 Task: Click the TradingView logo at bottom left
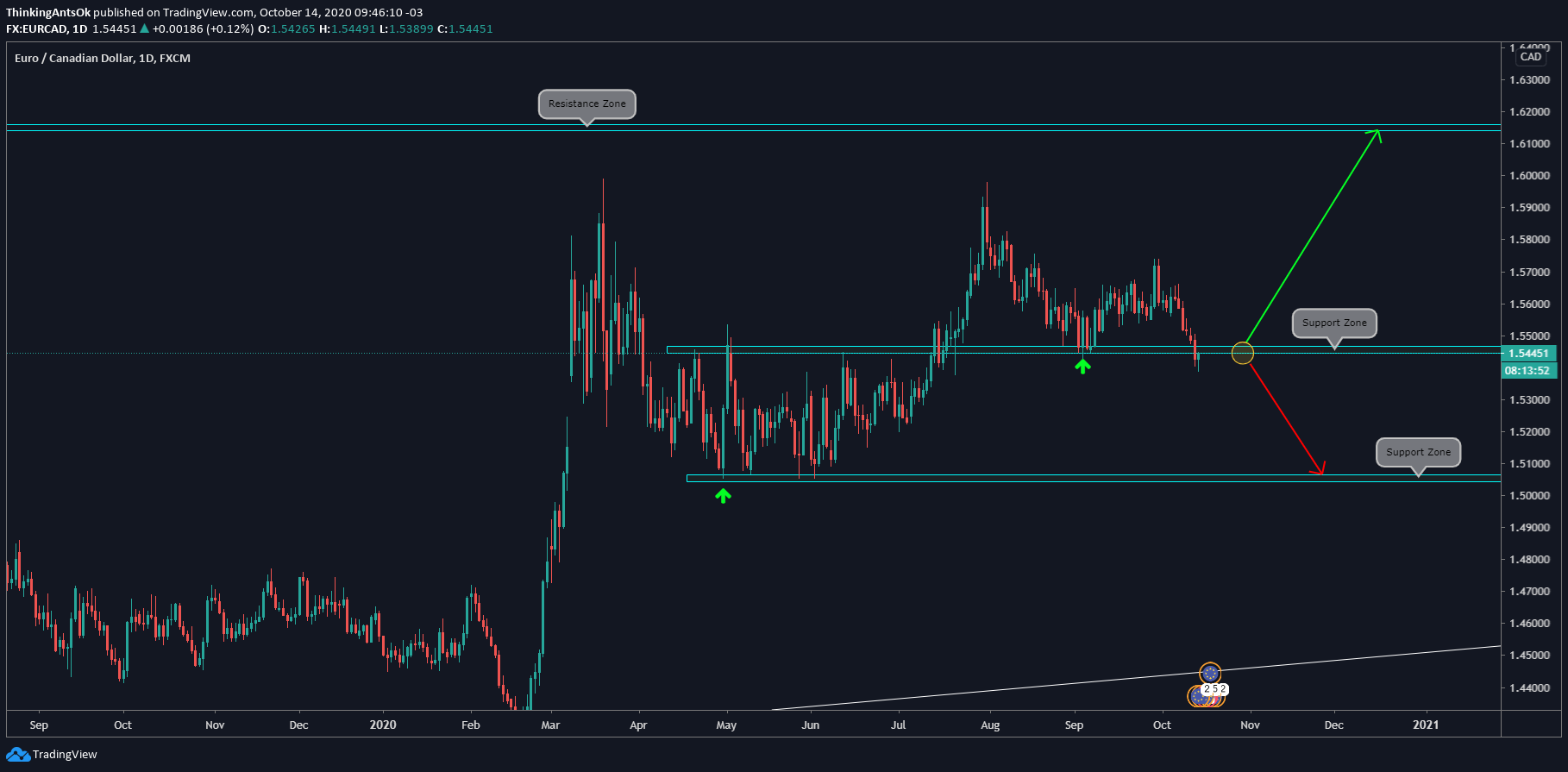(x=52, y=755)
